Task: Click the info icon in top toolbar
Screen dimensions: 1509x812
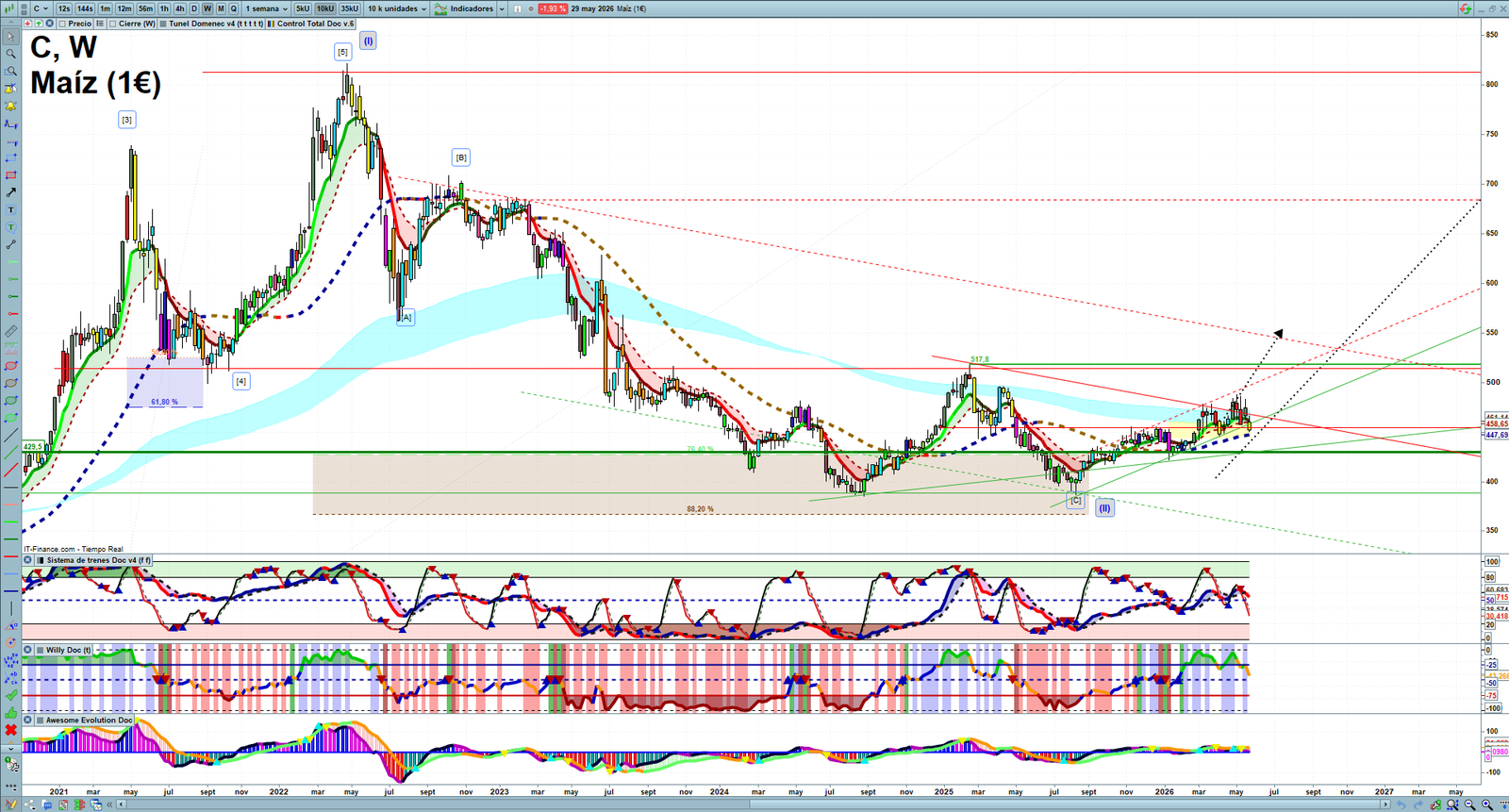Action: click(x=518, y=8)
